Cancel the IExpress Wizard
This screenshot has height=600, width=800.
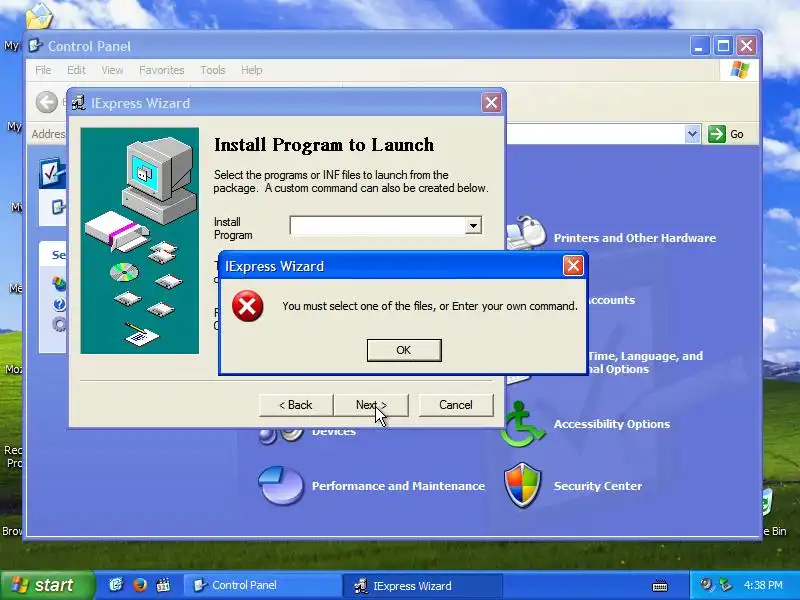click(x=456, y=405)
